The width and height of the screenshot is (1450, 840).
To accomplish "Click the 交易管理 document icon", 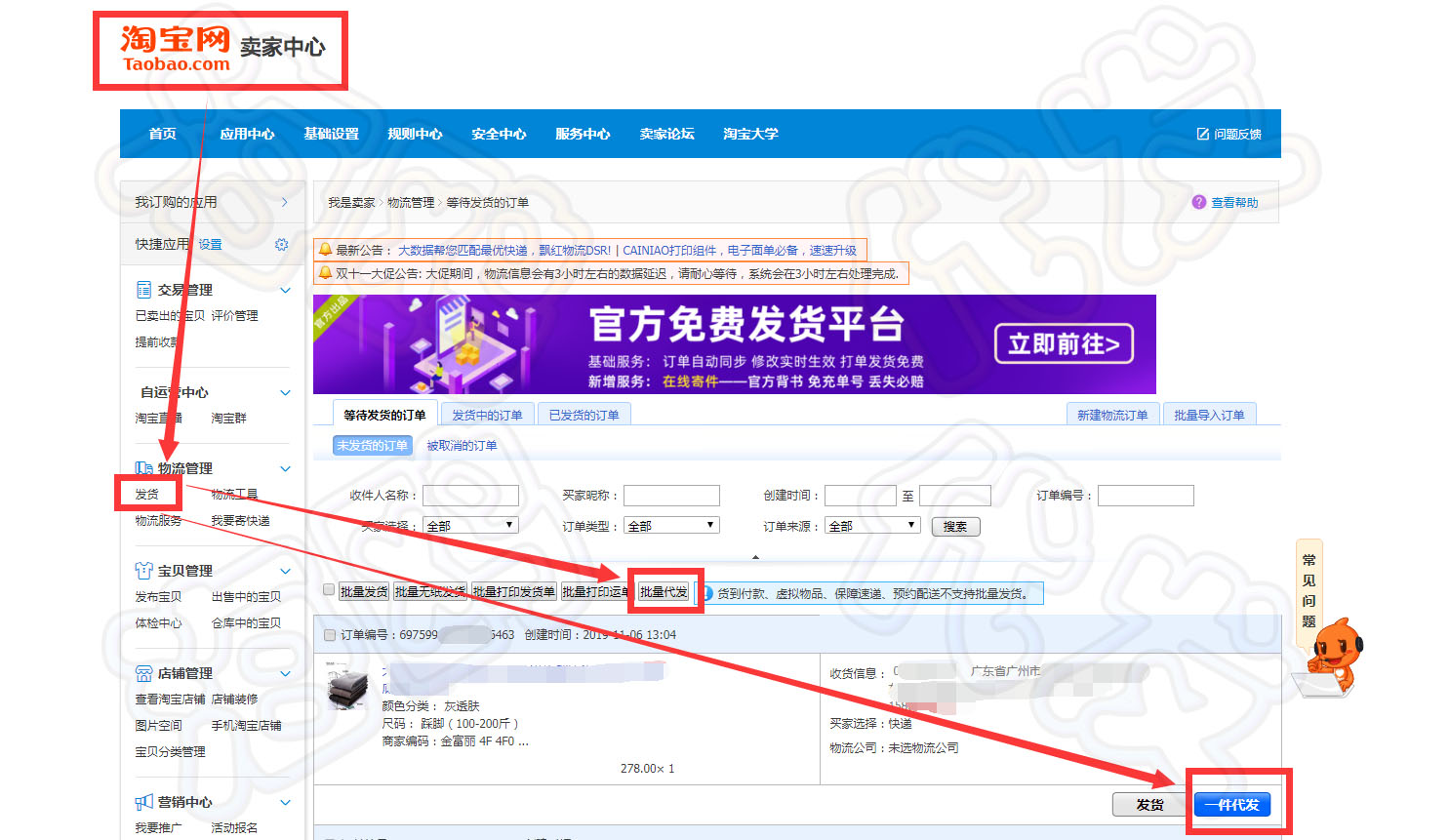I will (143, 290).
